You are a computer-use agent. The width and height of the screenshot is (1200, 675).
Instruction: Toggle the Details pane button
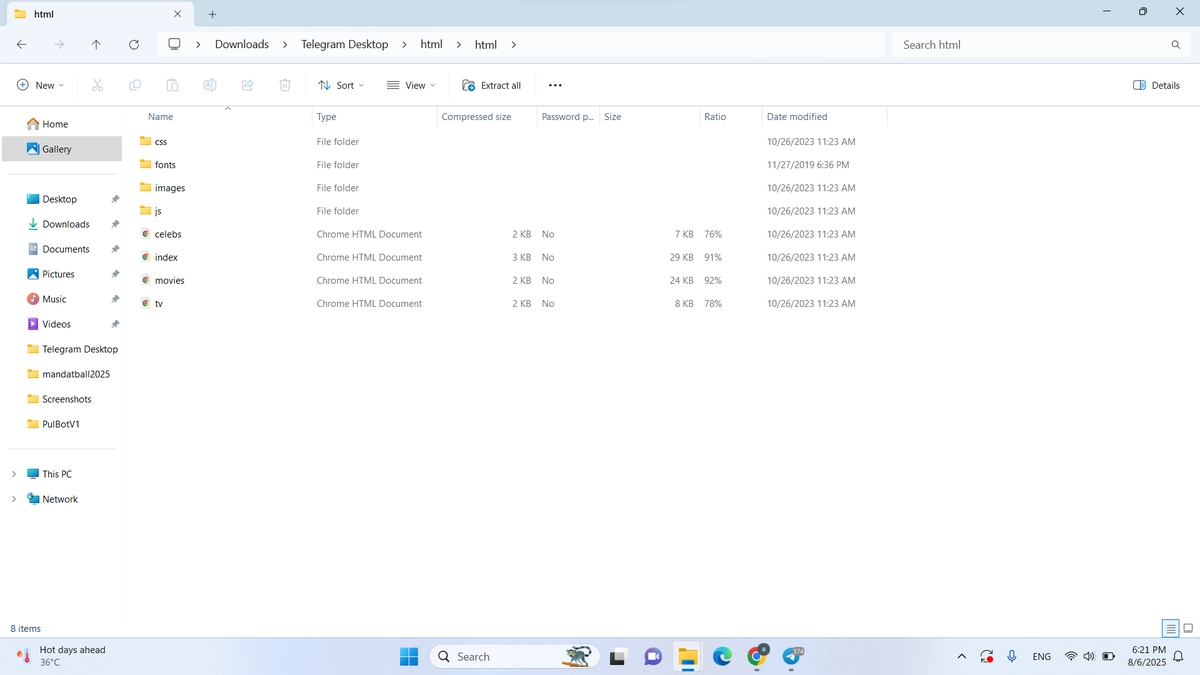coord(1156,85)
